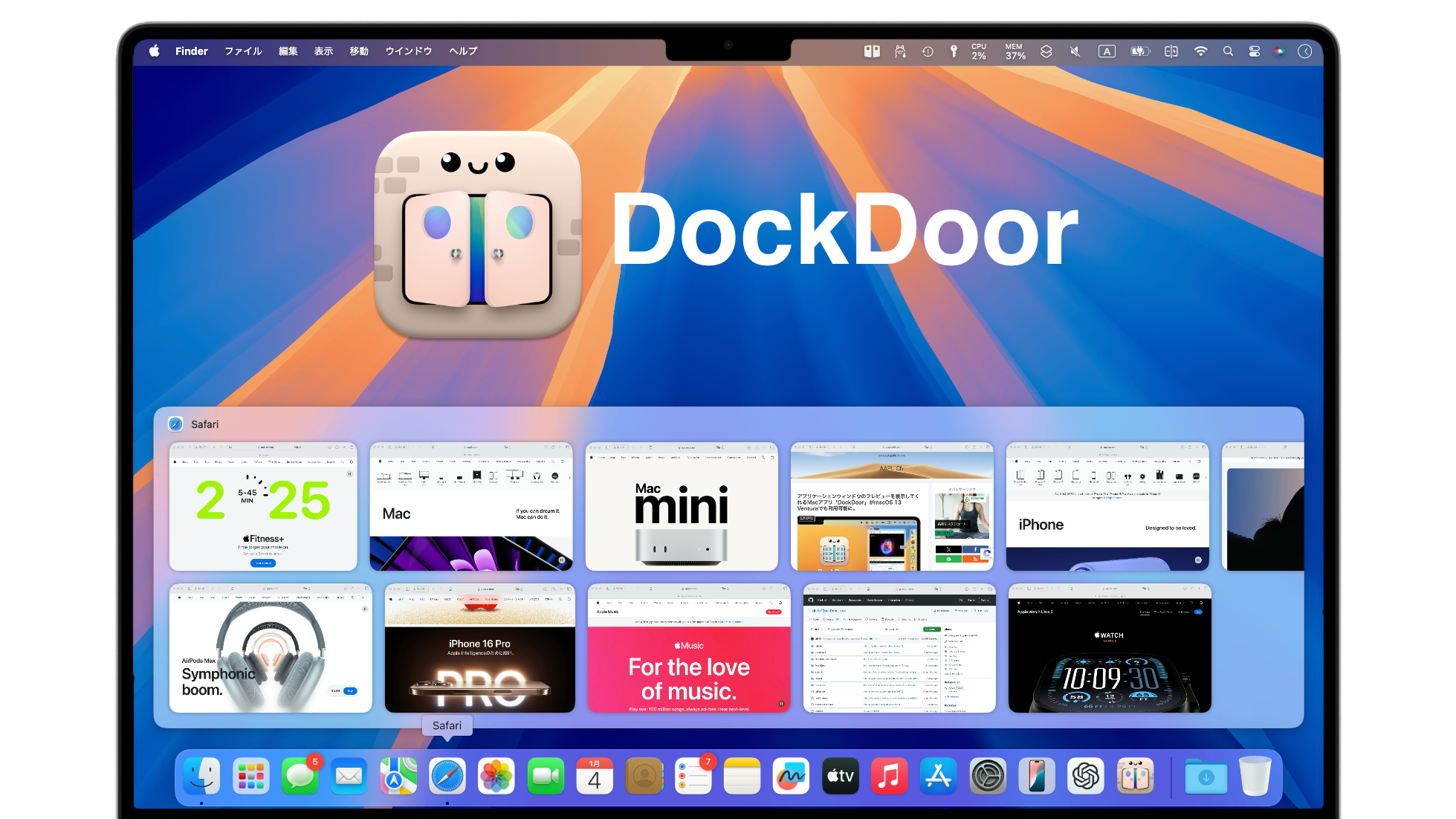Open the Apple menu
Screen dimensions: 1456x819
[154, 51]
